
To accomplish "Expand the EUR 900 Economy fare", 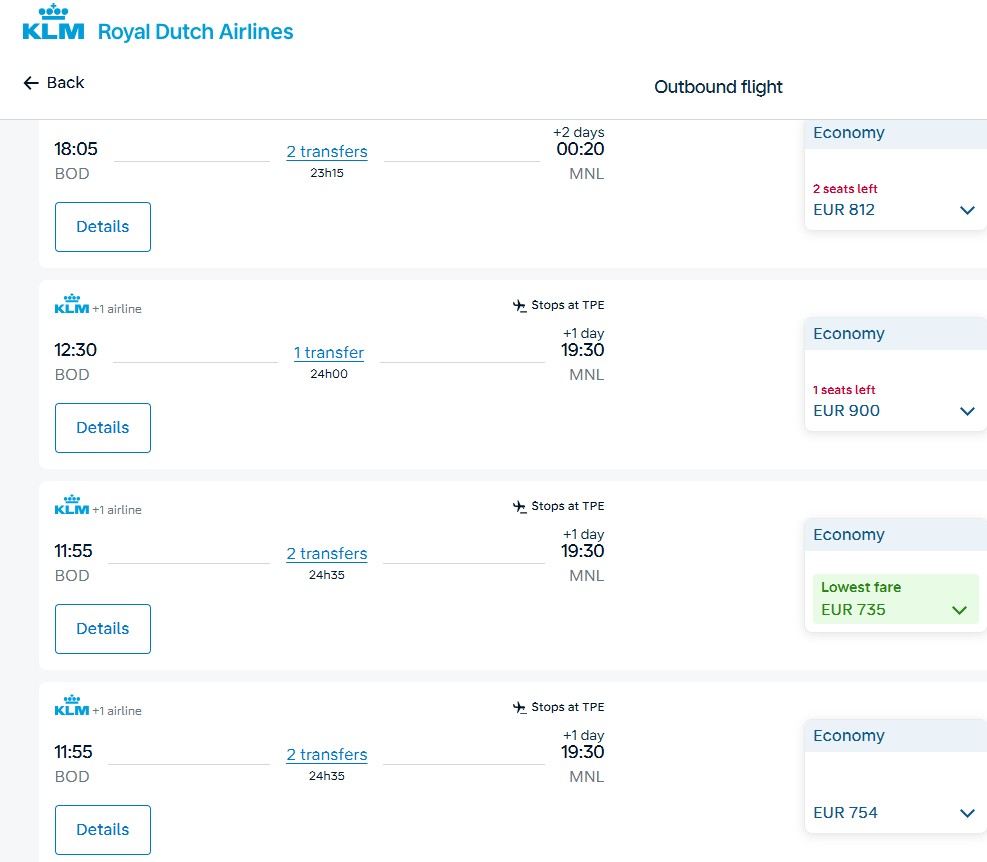I will click(966, 411).
